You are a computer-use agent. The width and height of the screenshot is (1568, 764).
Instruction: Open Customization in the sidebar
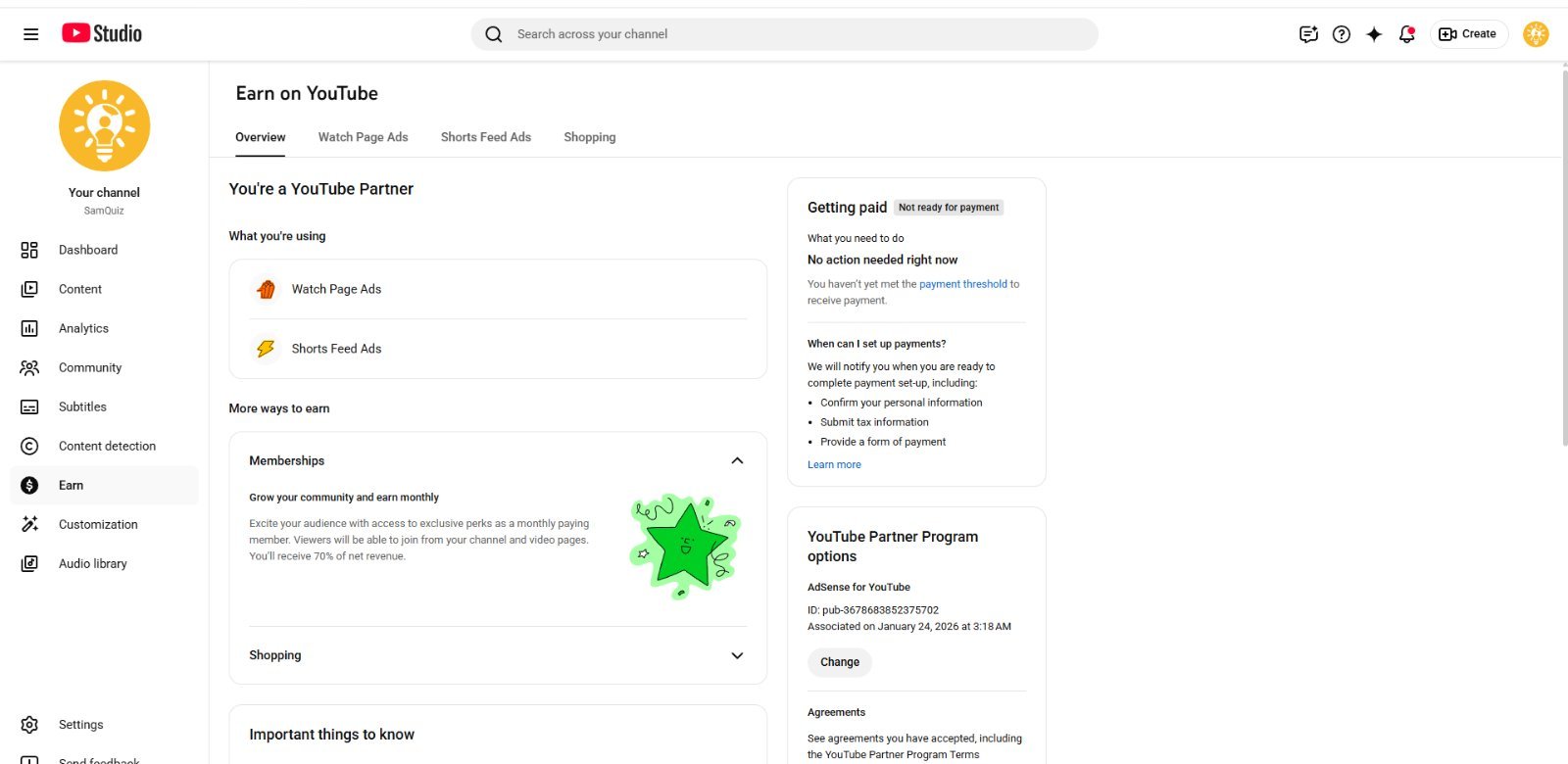tap(104, 524)
